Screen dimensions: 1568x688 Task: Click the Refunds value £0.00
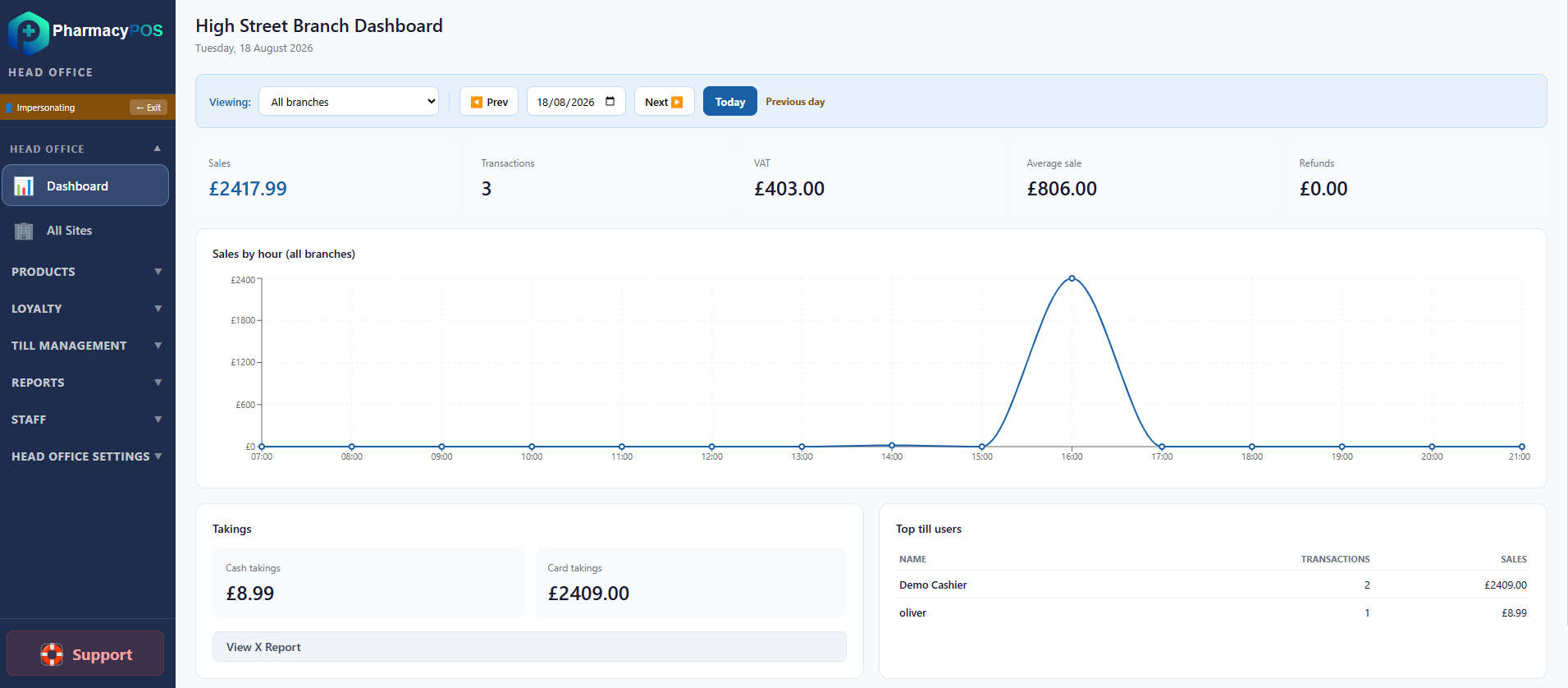[x=1323, y=189]
